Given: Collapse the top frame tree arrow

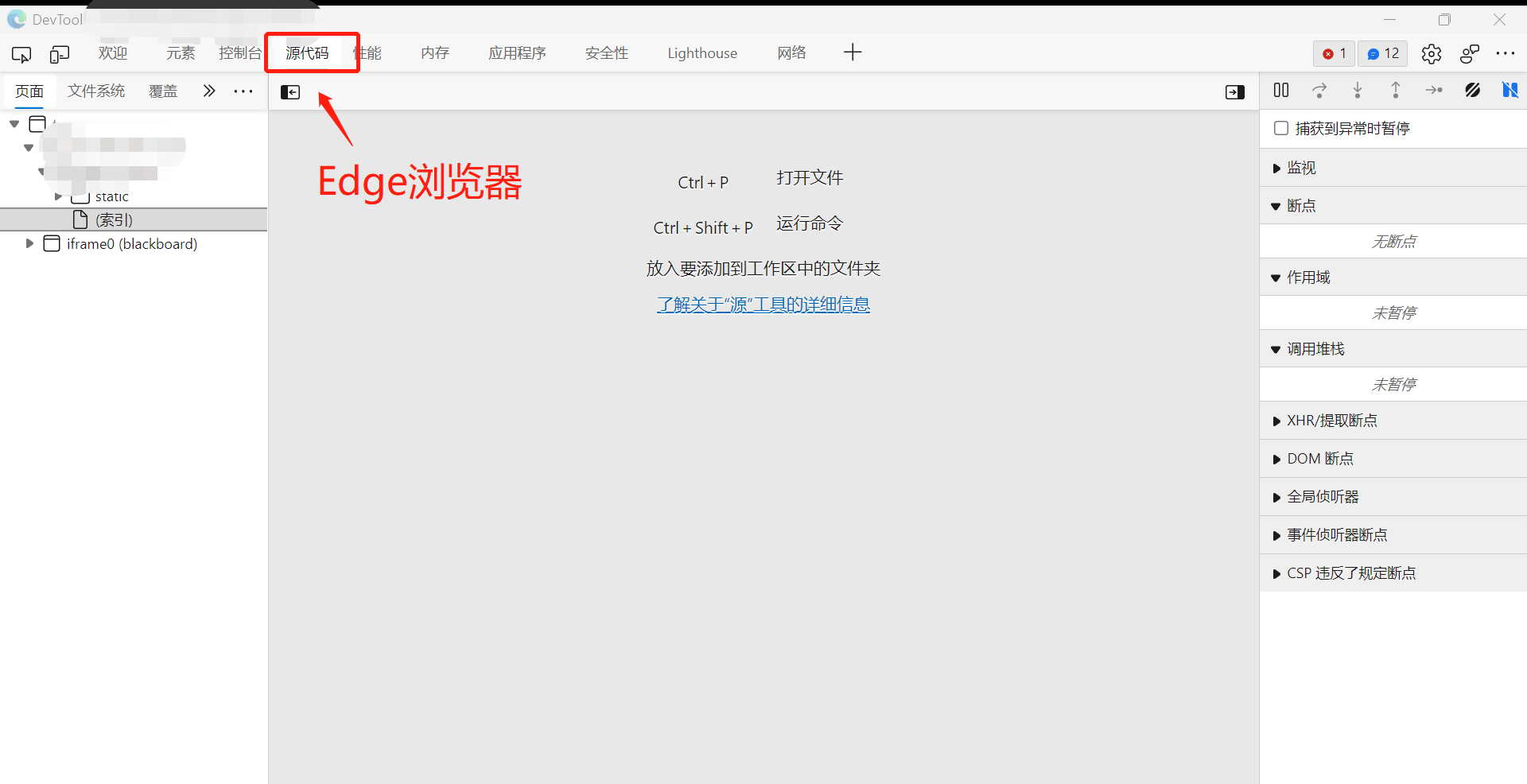Looking at the screenshot, I should coord(14,124).
